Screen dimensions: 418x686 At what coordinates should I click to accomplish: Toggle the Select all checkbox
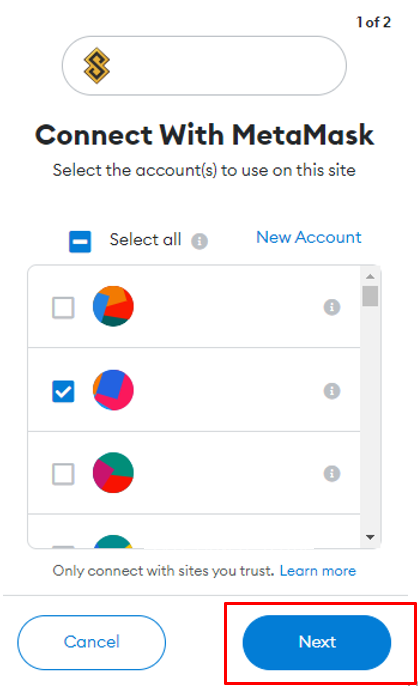tap(80, 242)
